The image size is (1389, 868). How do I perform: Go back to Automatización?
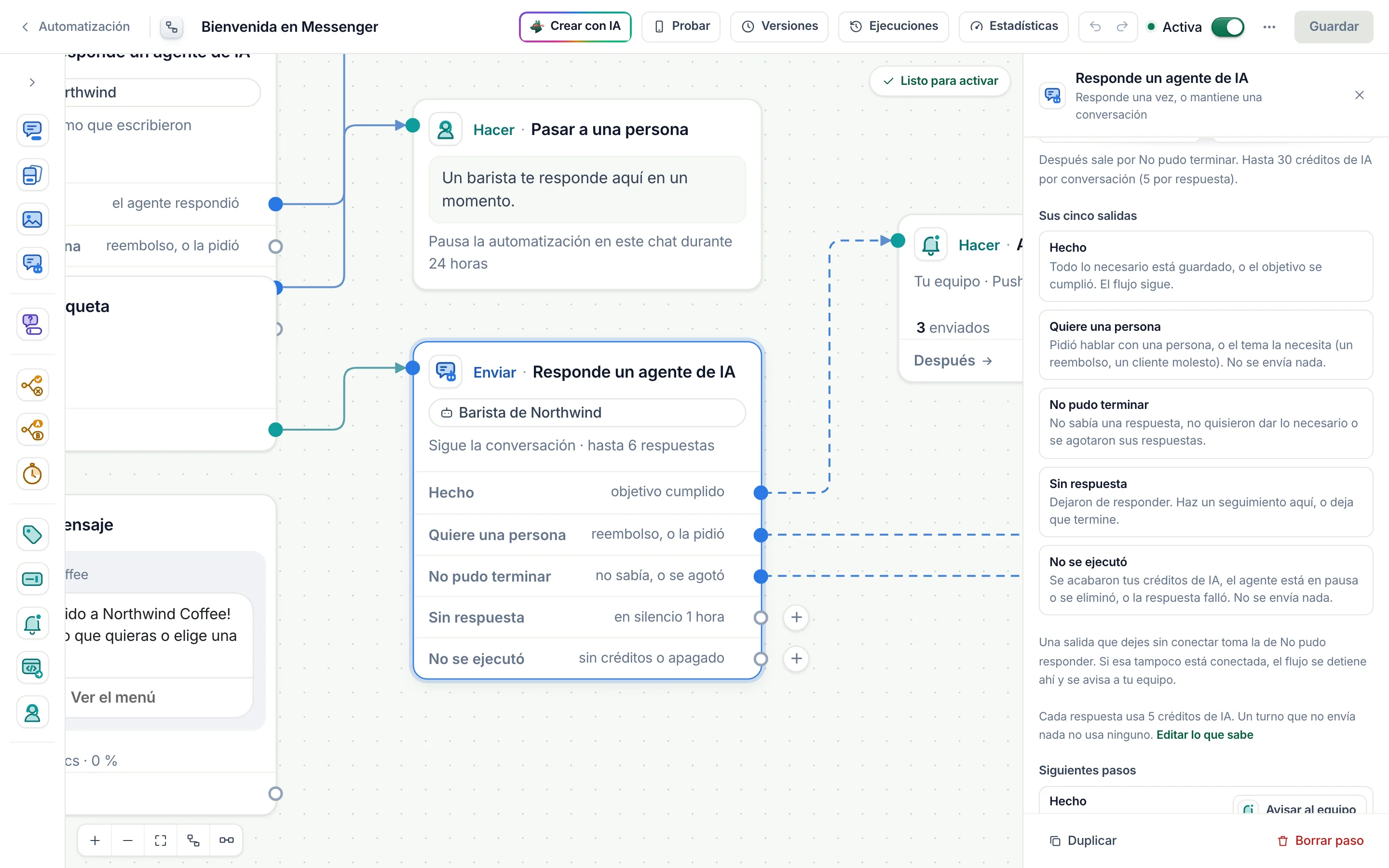(76, 27)
